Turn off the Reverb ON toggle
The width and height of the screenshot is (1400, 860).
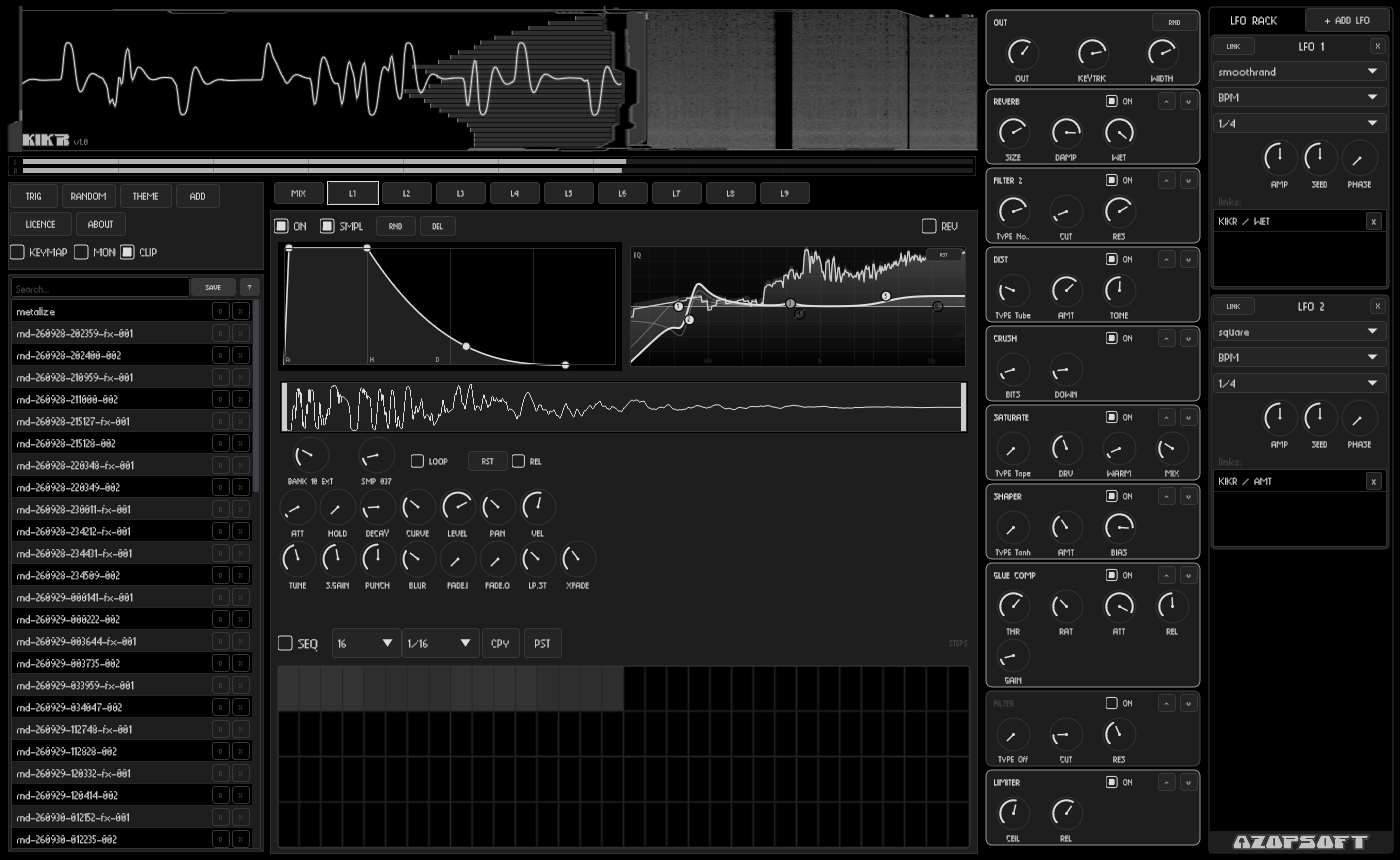1111,101
